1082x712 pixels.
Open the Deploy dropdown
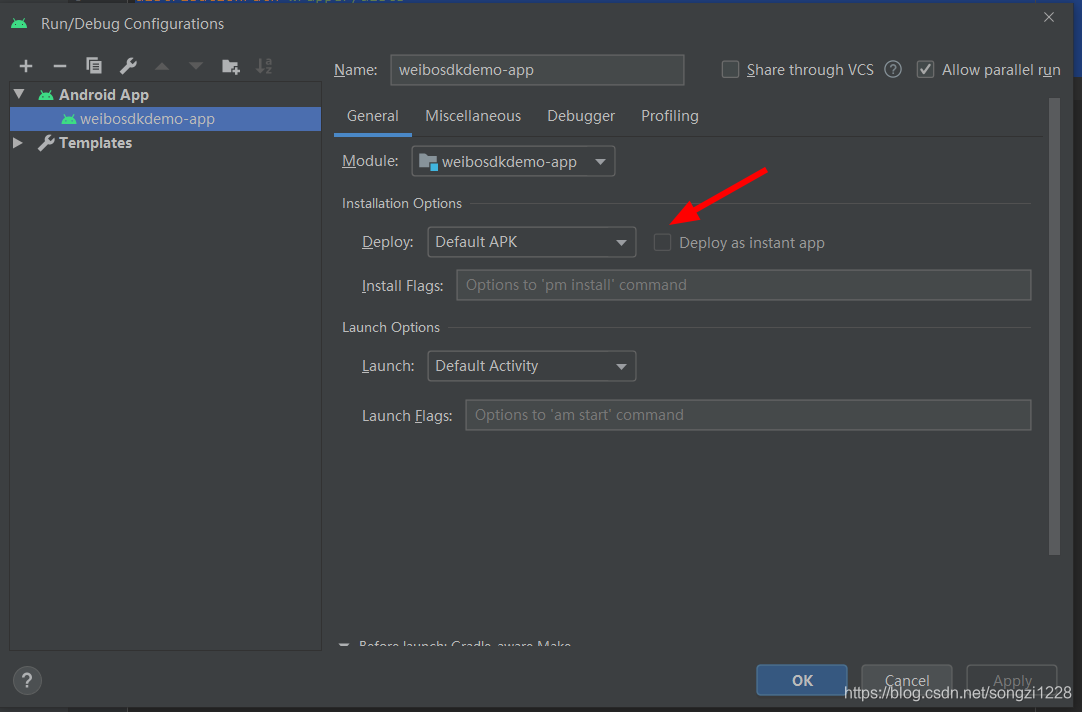tap(531, 242)
